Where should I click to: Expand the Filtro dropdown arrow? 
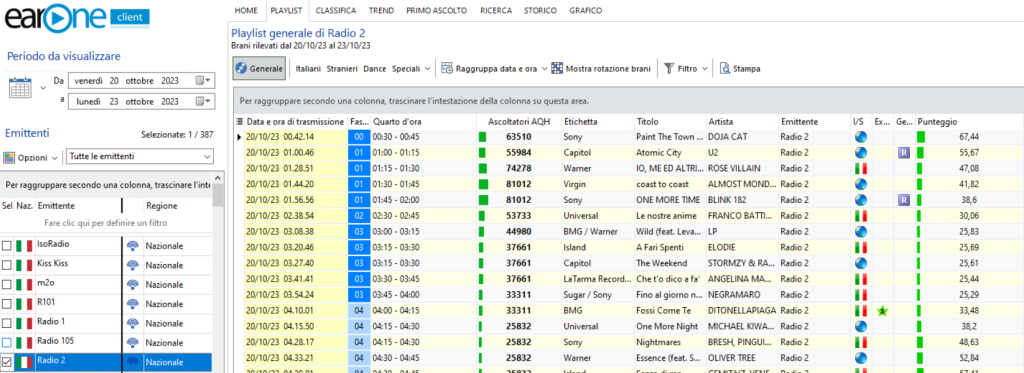click(704, 68)
